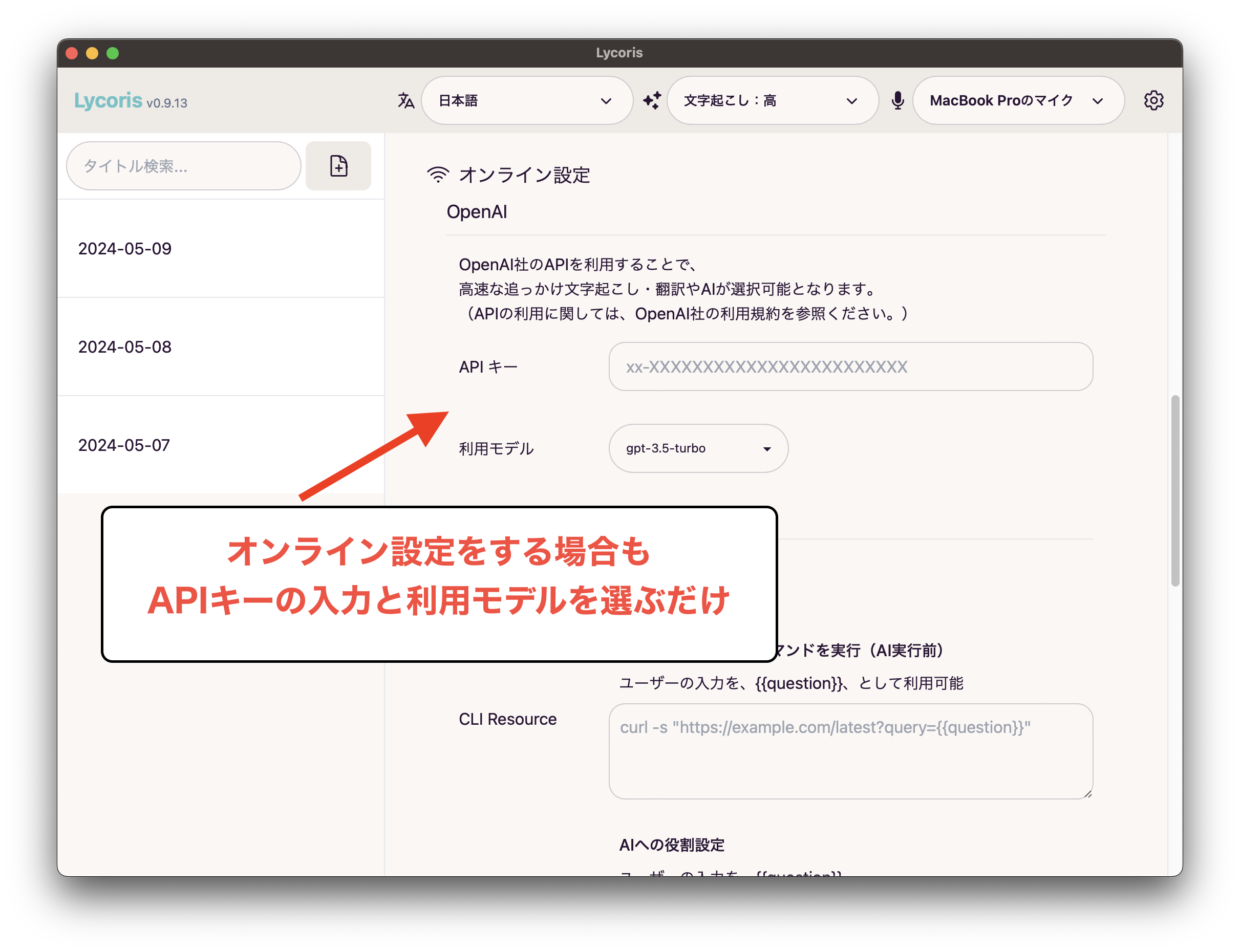The image size is (1240, 952).
Task: Click the Lycoris logo text
Action: click(x=108, y=100)
